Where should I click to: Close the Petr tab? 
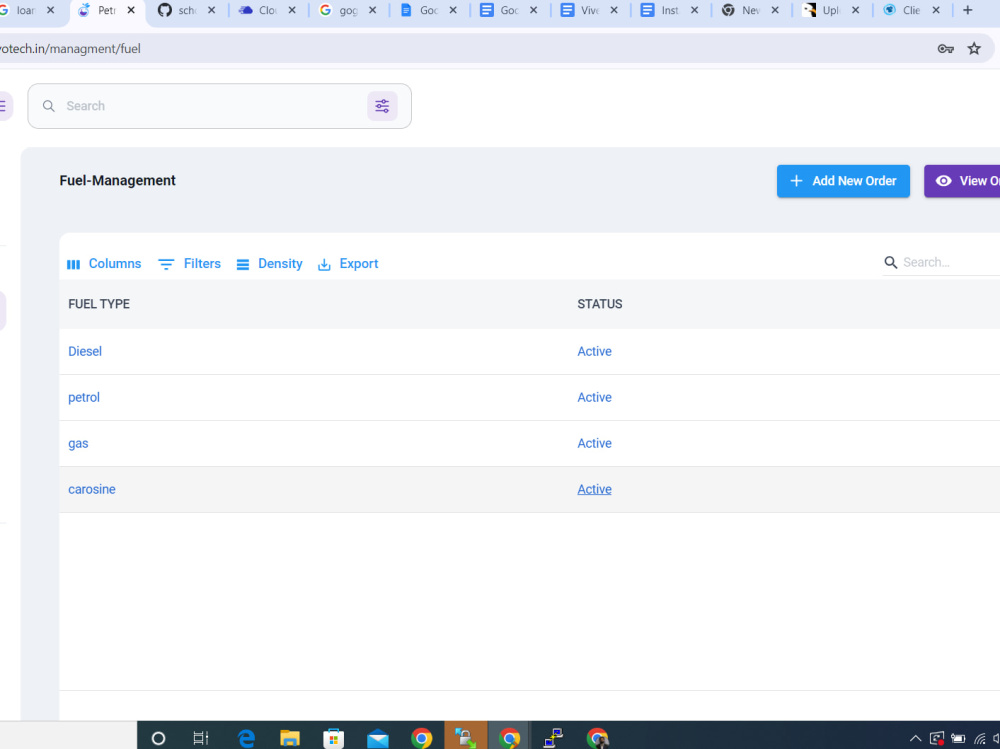click(131, 10)
